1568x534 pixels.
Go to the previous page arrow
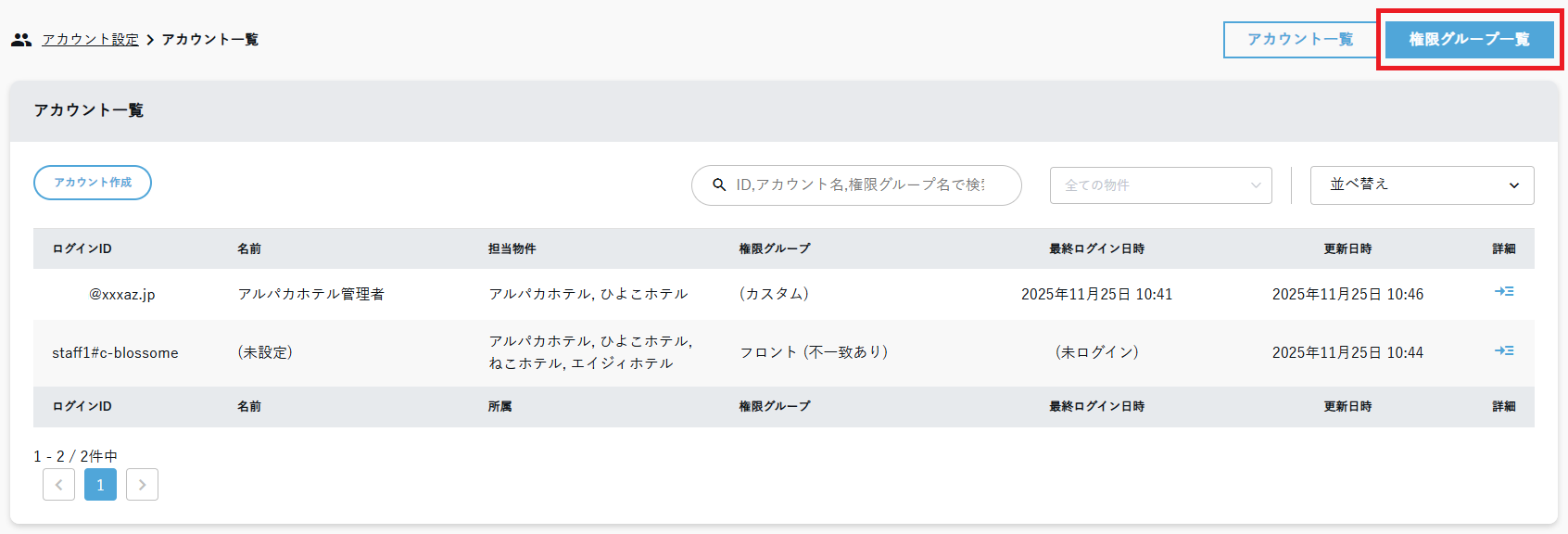tap(58, 485)
